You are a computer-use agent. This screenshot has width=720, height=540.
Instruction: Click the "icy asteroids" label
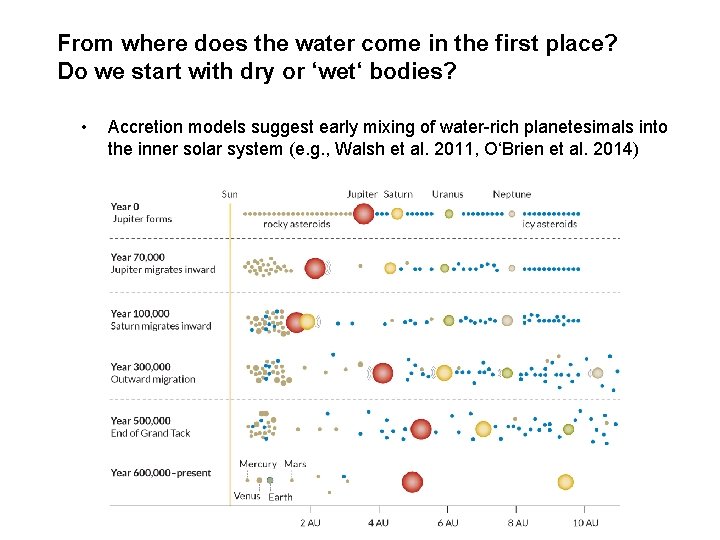point(550,225)
